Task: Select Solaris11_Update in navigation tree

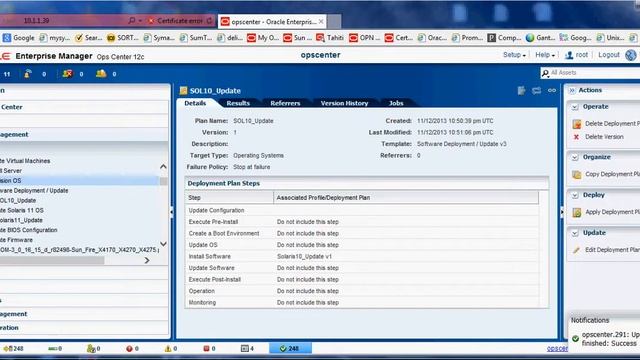Action: coord(21,220)
